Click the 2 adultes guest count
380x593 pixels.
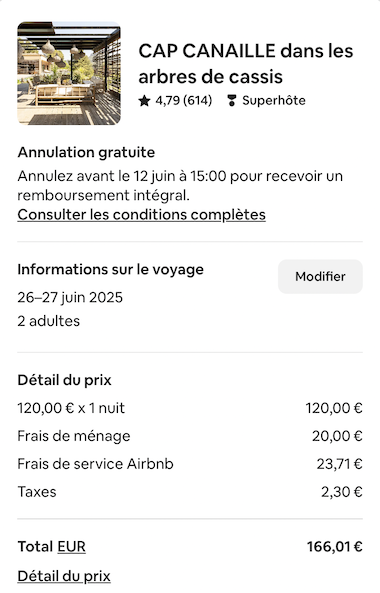point(49,321)
